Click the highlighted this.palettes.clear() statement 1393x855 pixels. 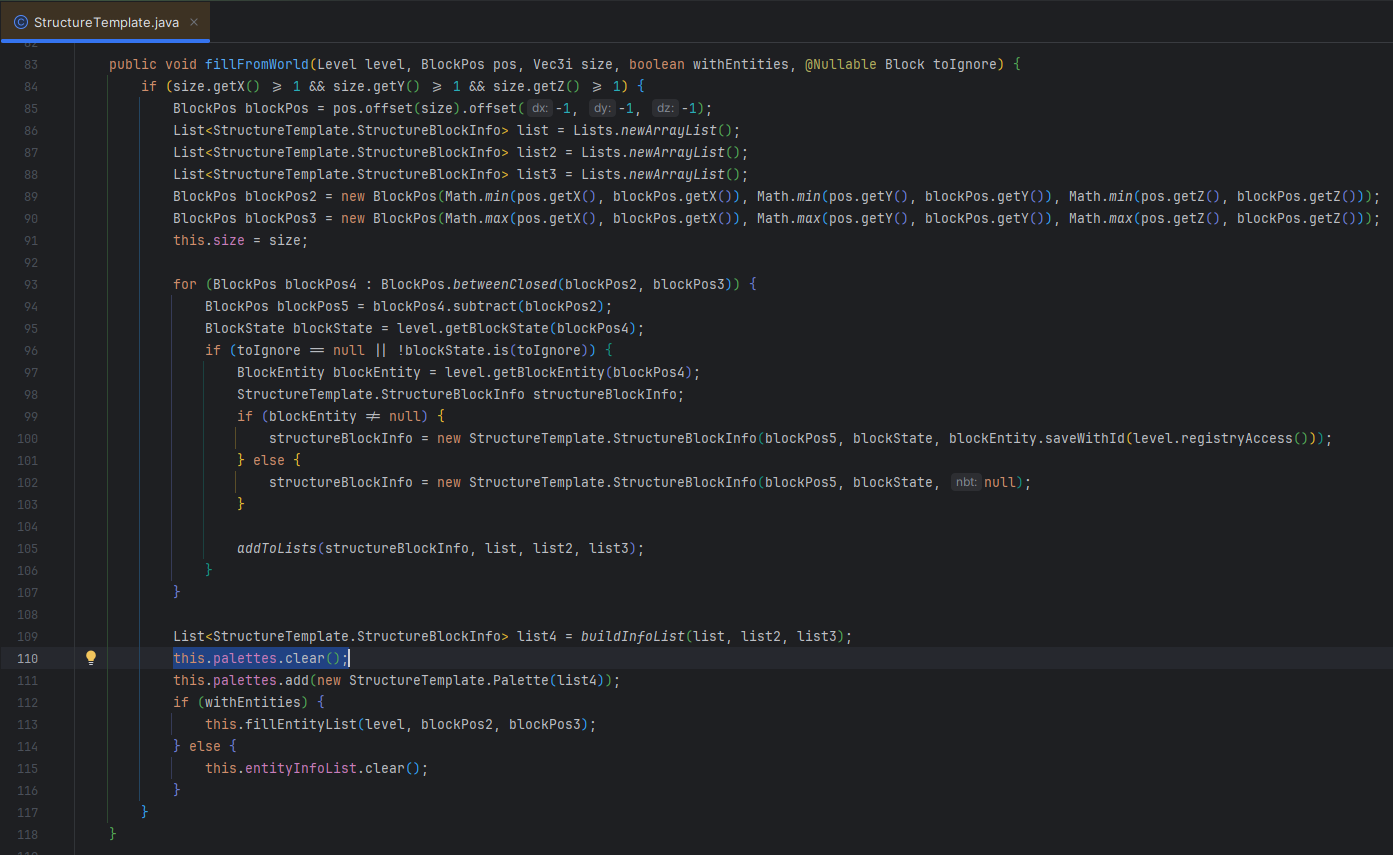(260, 658)
